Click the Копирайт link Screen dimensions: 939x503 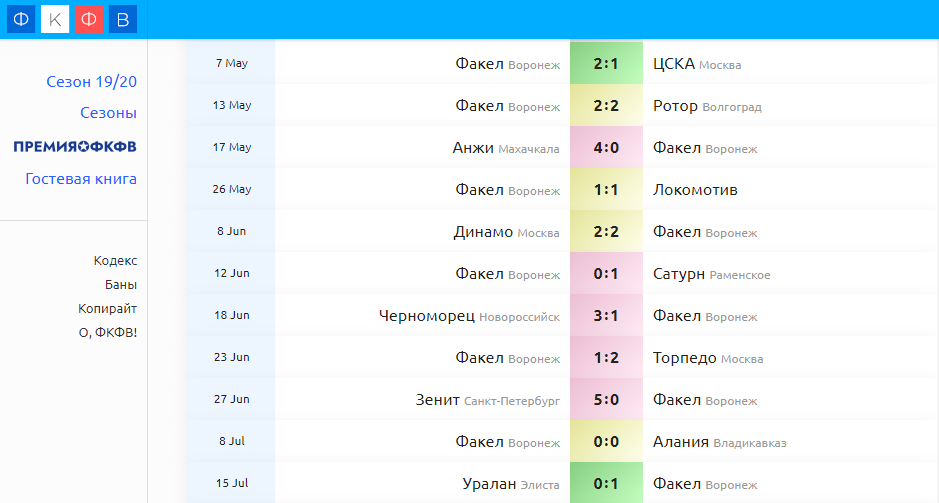108,308
